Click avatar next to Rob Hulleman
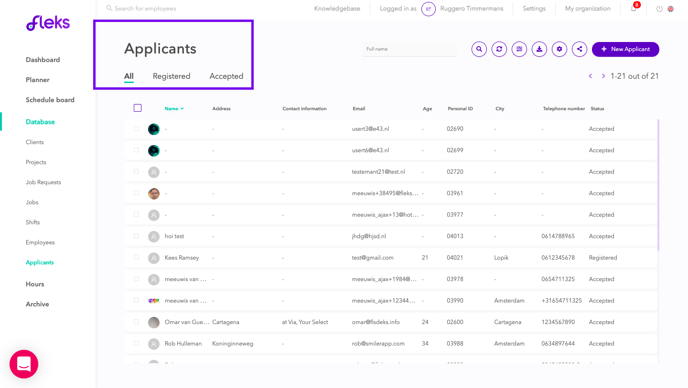The width and height of the screenshot is (688, 388). coord(154,344)
